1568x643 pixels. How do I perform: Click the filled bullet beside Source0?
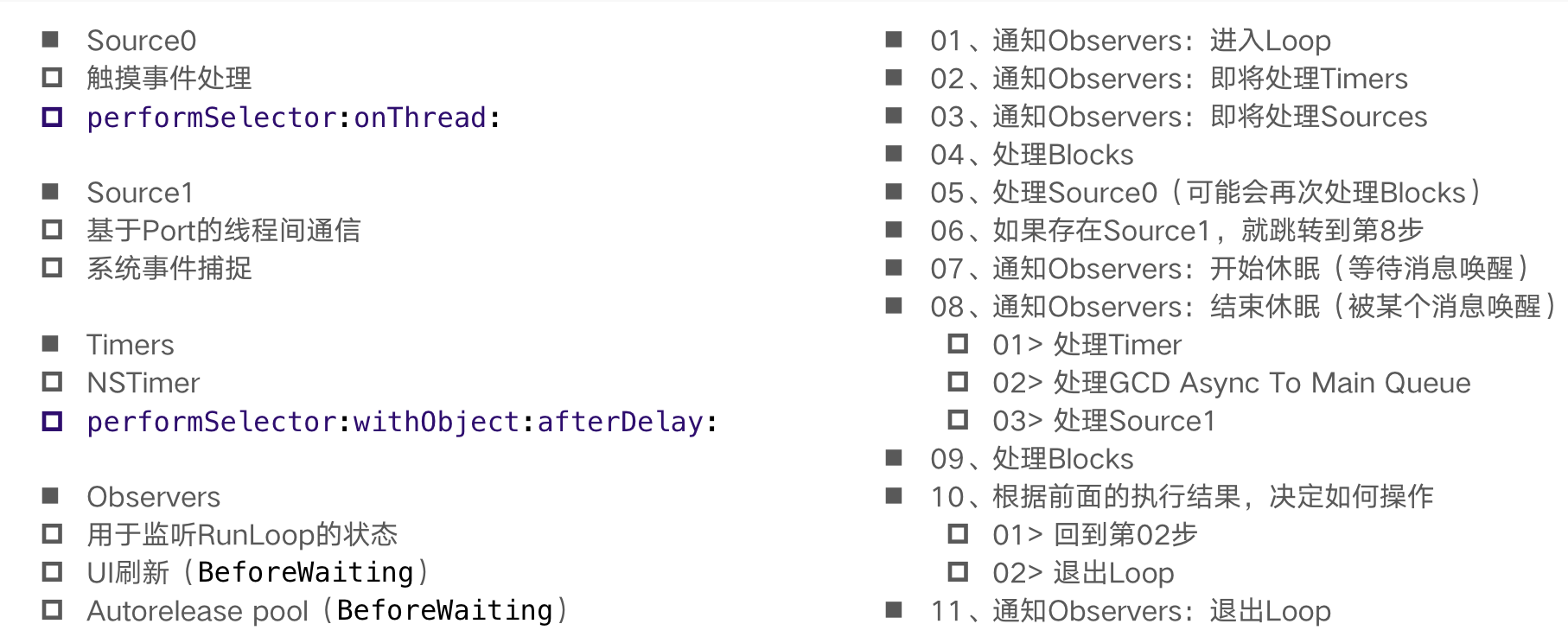tap(51, 40)
